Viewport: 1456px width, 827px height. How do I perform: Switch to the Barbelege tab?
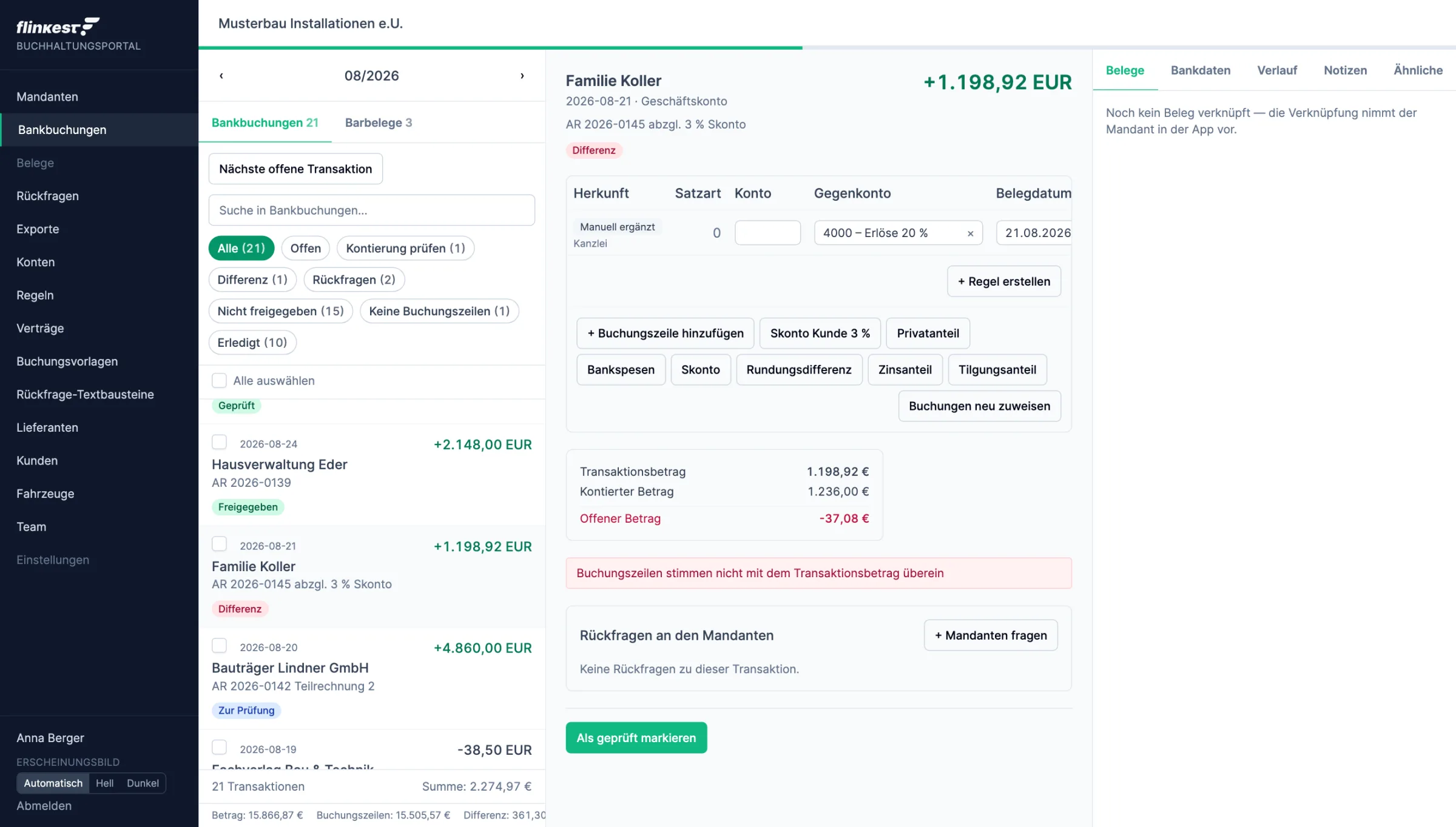click(x=379, y=122)
